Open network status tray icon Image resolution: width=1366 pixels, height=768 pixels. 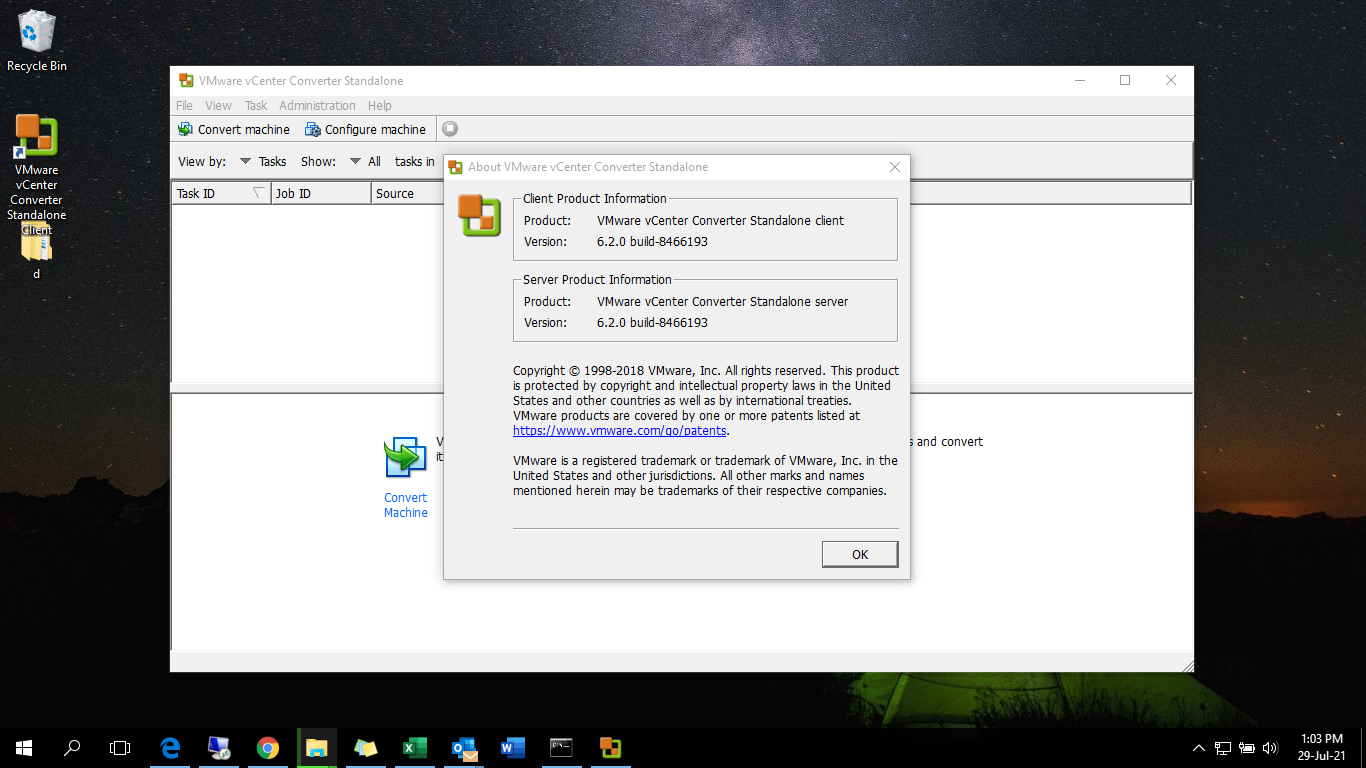click(1223, 748)
